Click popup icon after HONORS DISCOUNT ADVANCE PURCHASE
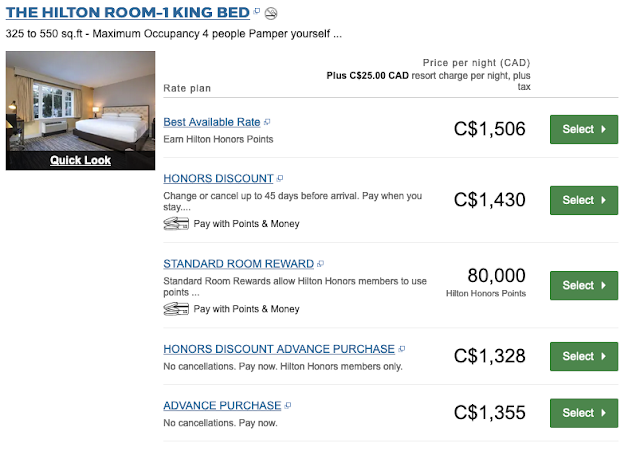 pos(401,350)
